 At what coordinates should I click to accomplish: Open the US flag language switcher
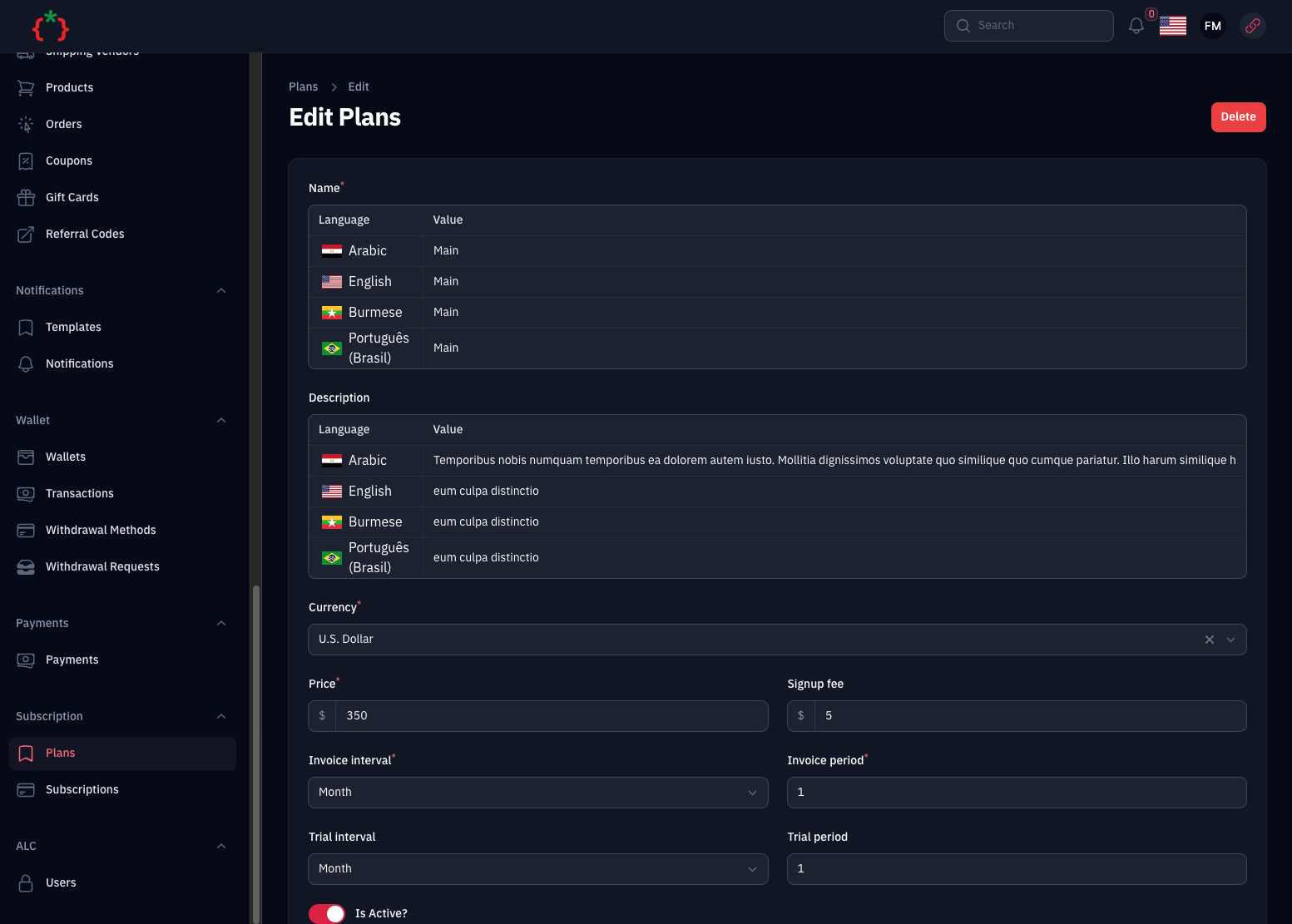point(1173,26)
